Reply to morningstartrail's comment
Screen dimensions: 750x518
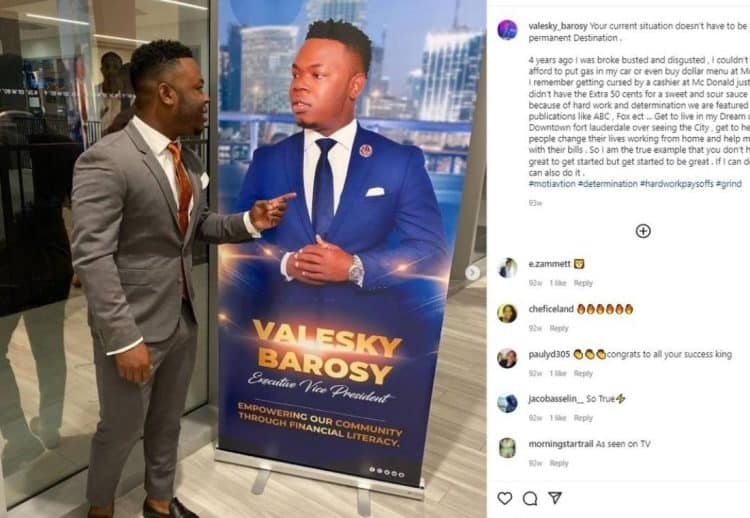(559, 463)
